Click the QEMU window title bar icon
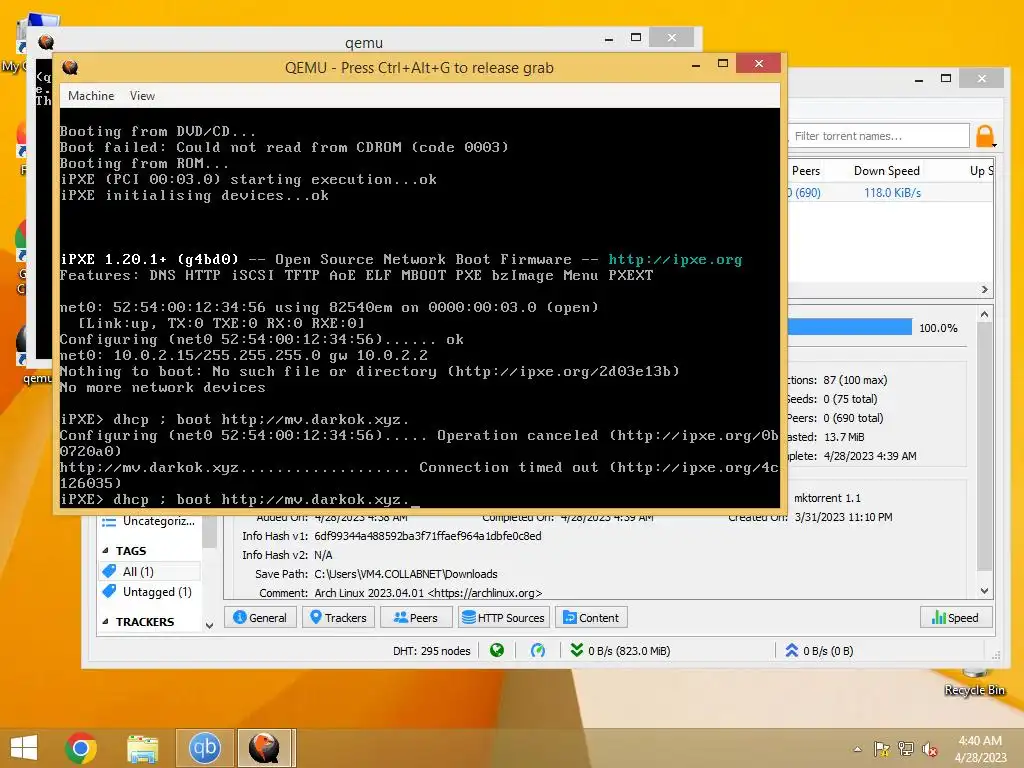The image size is (1024, 768). pyautogui.click(x=71, y=67)
